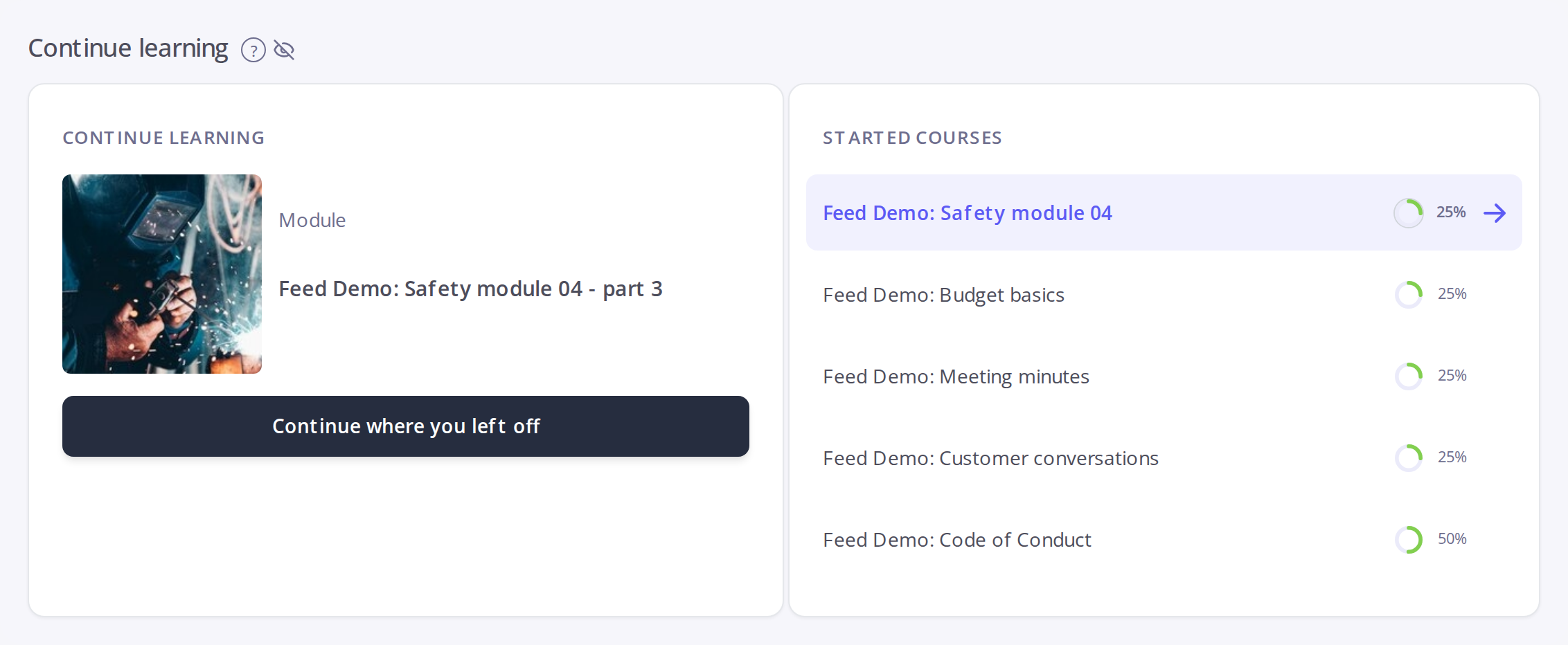Continue where you left off

(406, 426)
